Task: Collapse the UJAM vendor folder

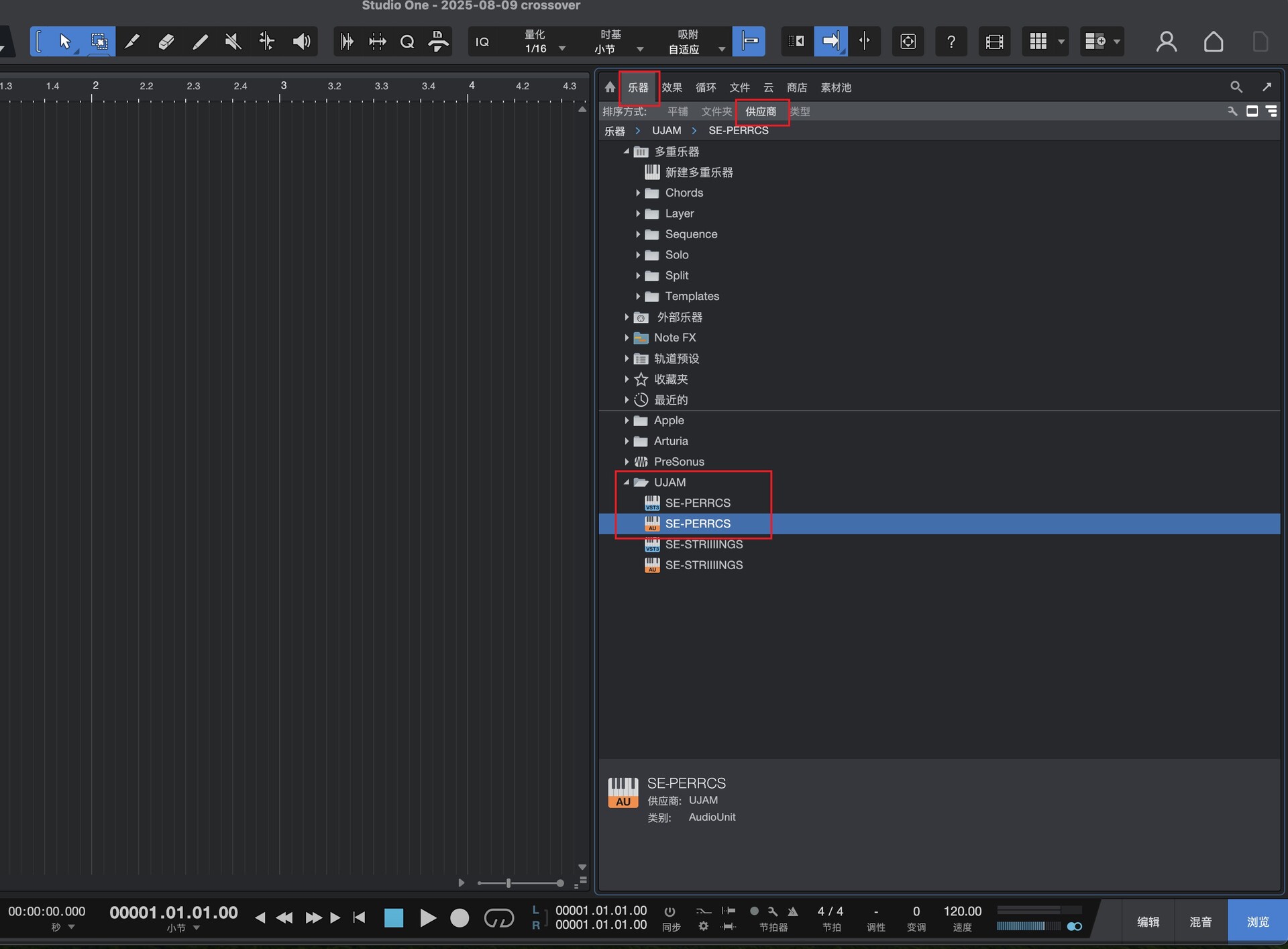Action: pyautogui.click(x=626, y=483)
